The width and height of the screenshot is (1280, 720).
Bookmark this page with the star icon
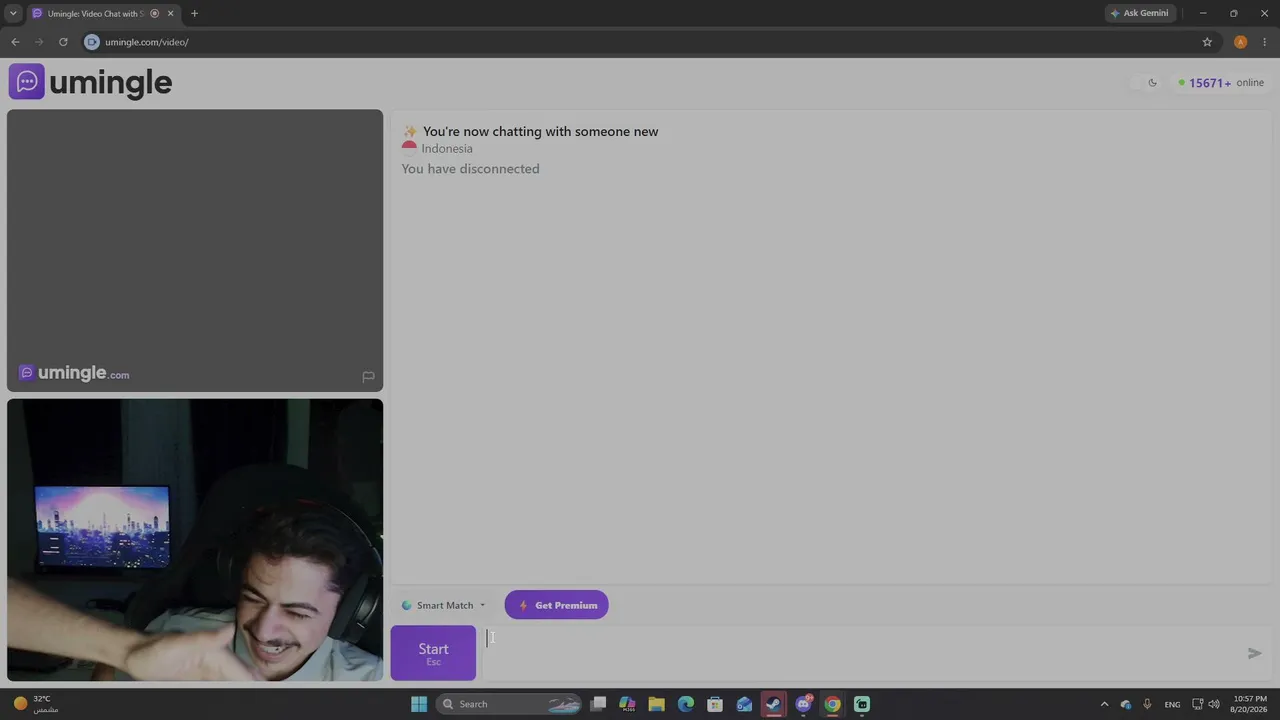pos(1207,42)
